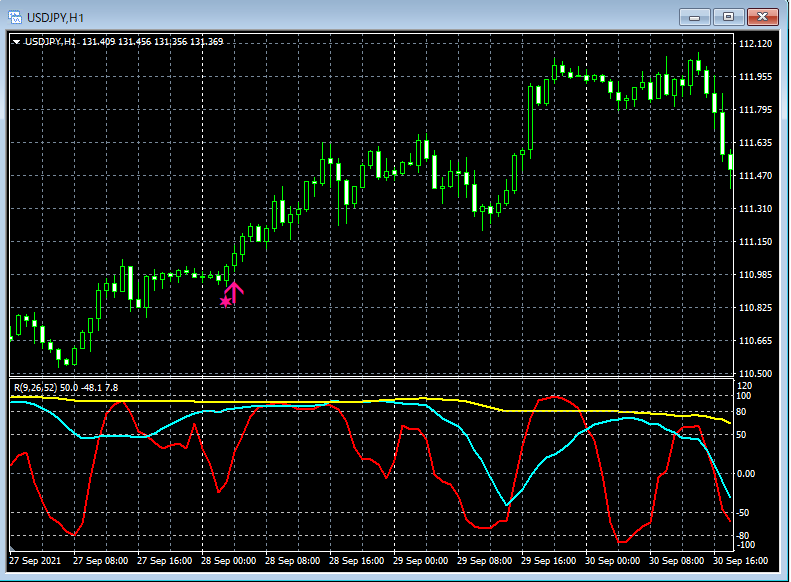Click the 112.120 price scale label

(x=756, y=44)
